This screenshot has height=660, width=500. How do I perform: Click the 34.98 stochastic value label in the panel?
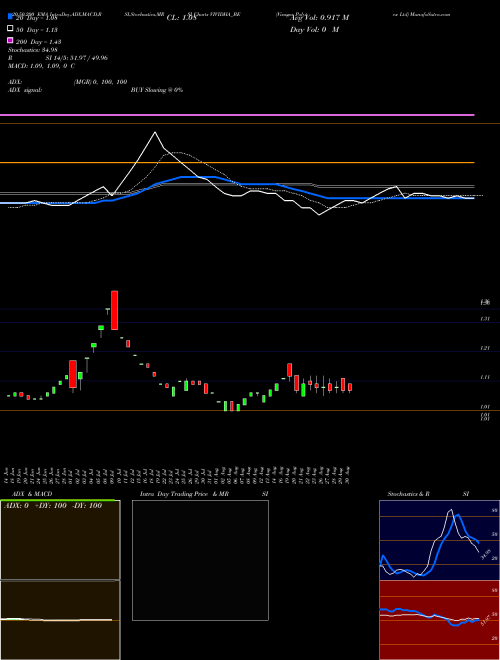(x=485, y=554)
